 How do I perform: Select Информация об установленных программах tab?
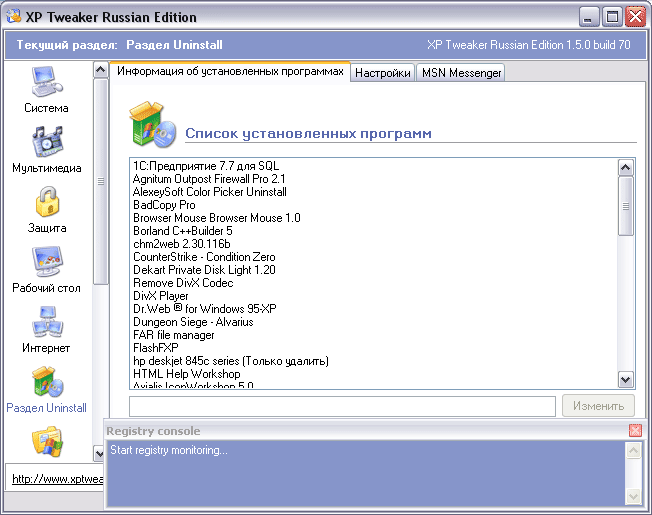(x=229, y=72)
